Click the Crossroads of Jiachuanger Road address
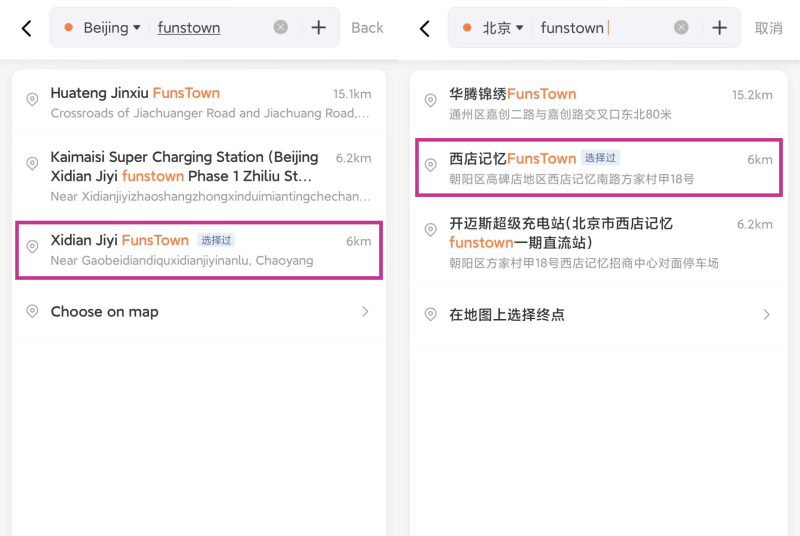 point(210,113)
